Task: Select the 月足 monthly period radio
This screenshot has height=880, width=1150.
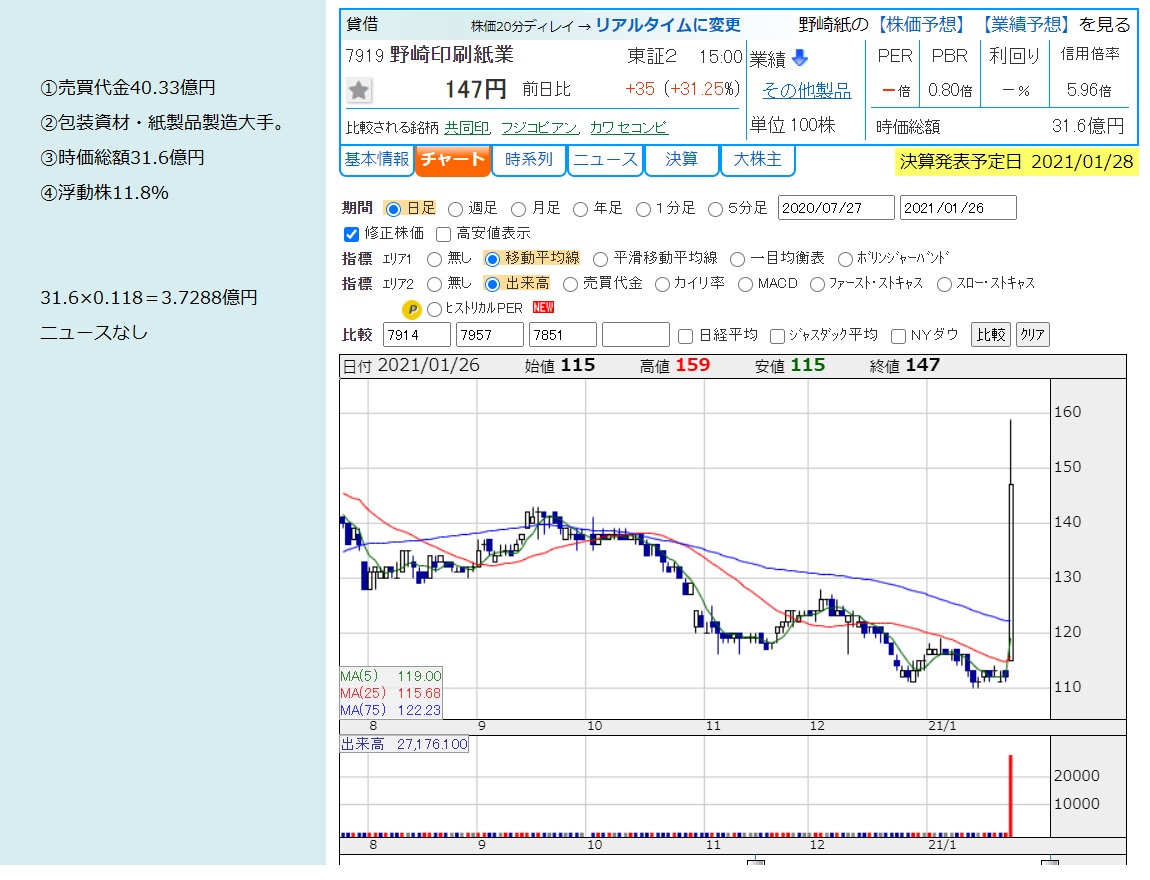Action: click(519, 209)
